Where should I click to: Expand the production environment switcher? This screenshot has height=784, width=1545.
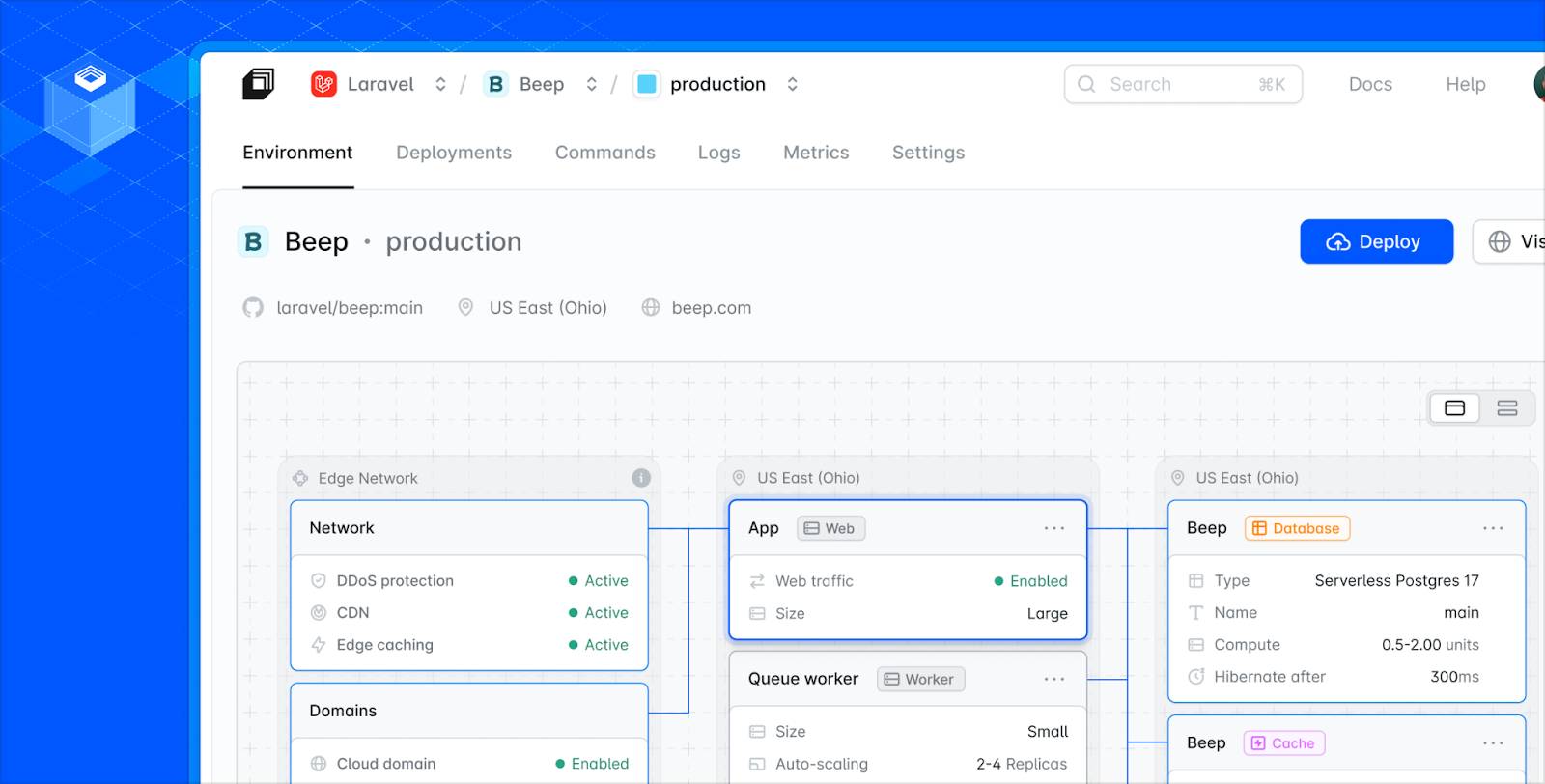[x=792, y=84]
